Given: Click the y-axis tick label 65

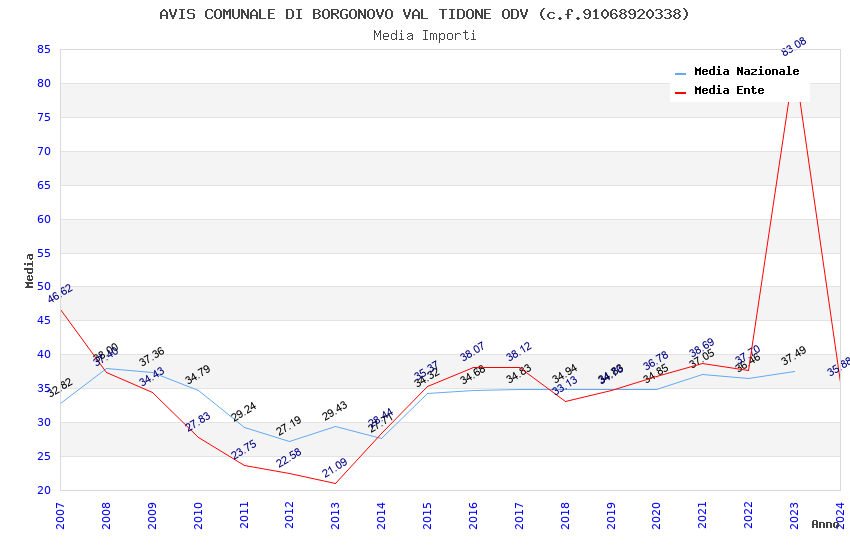Looking at the screenshot, I should [x=44, y=185].
